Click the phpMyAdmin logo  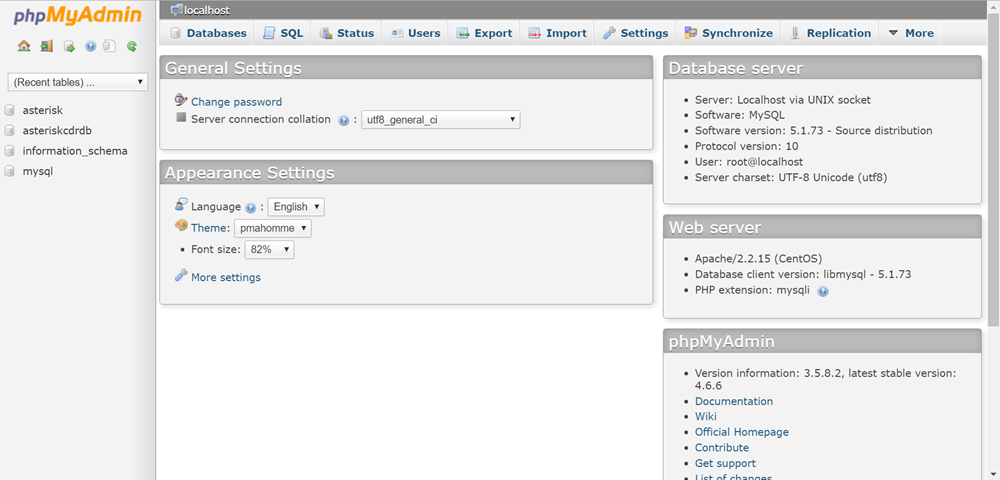(78, 17)
